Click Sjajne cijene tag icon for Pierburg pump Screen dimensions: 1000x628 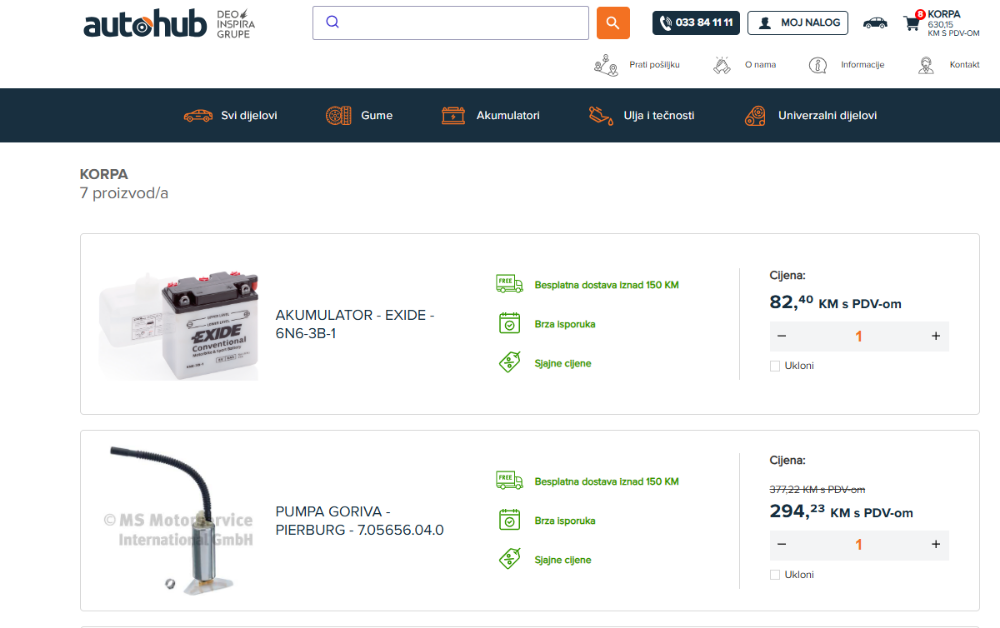(x=509, y=559)
